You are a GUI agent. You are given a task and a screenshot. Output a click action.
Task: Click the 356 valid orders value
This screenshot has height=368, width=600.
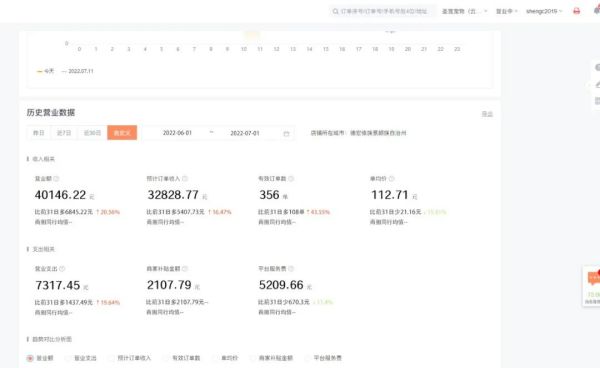pyautogui.click(x=269, y=195)
